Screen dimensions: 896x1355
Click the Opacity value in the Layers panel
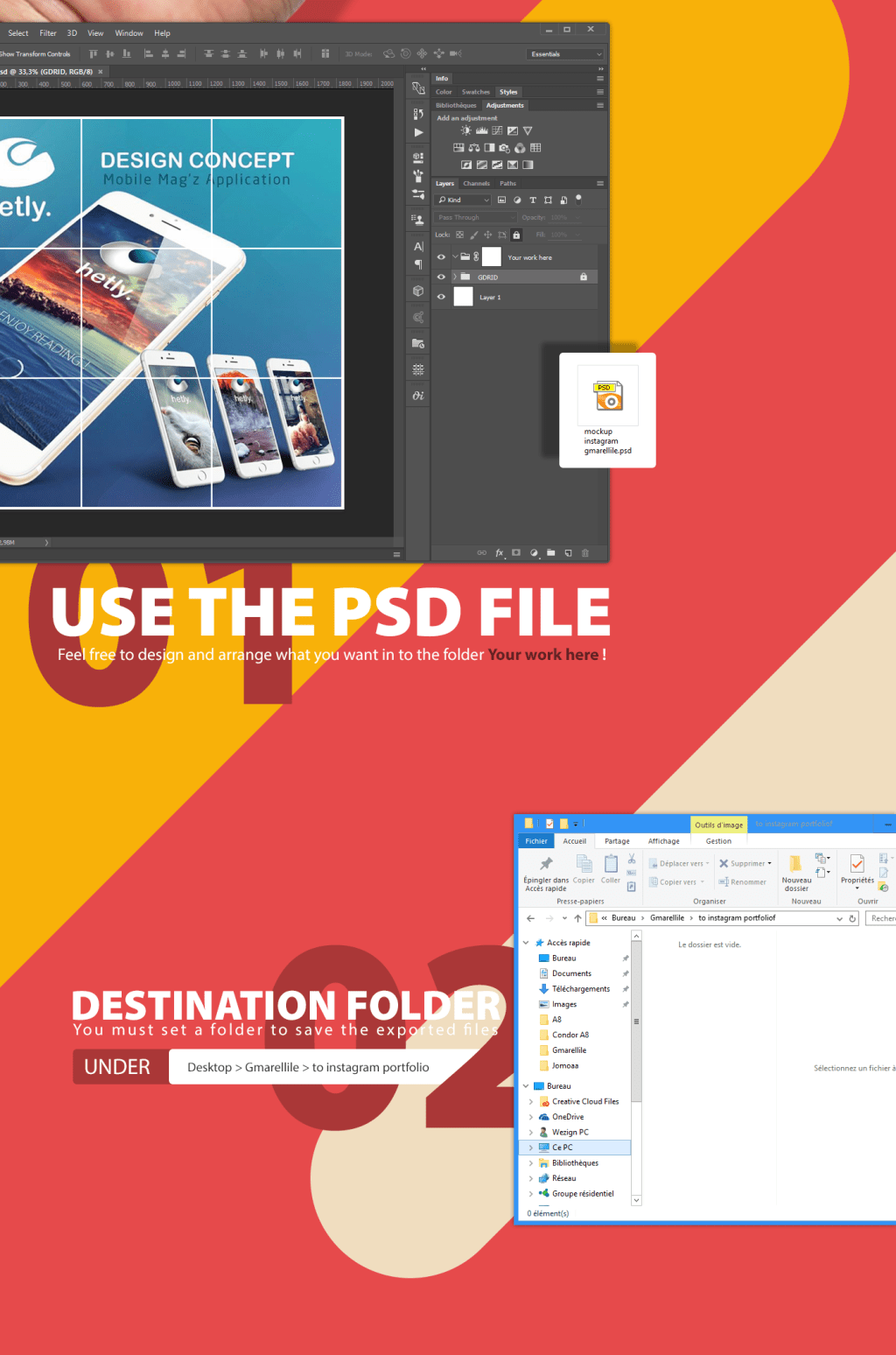559,217
